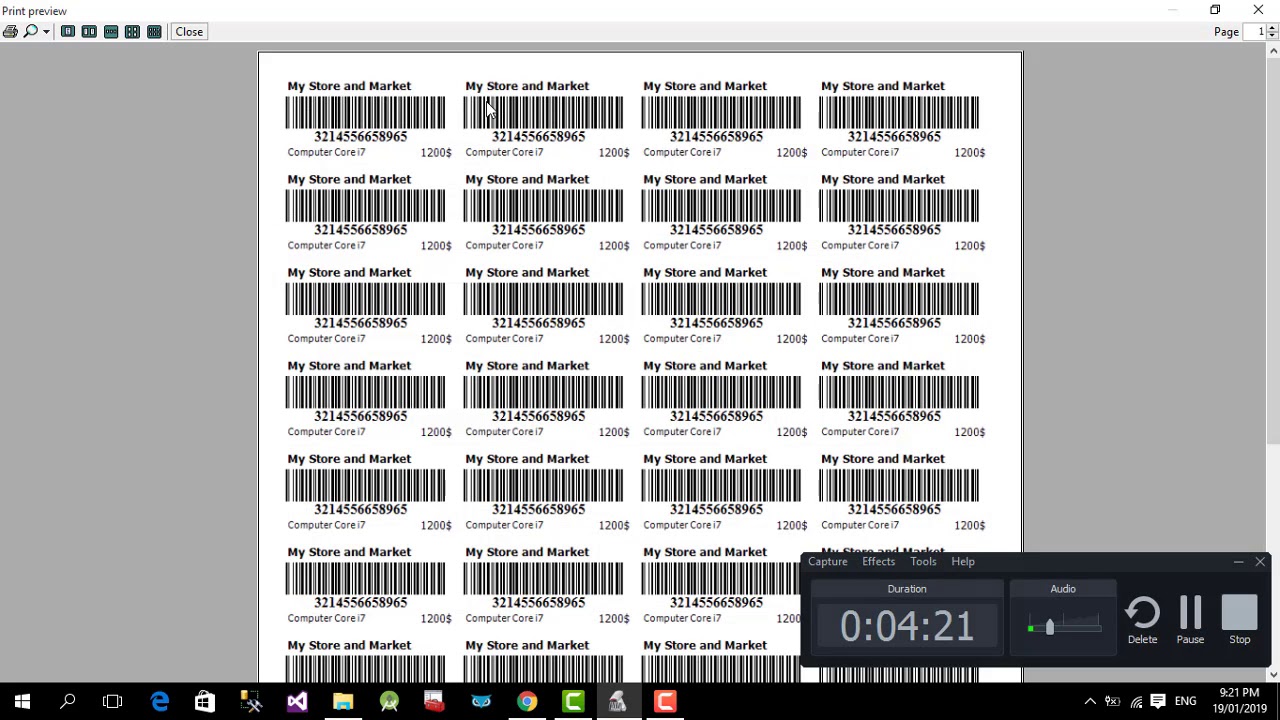Open Task View on the taskbar
Image resolution: width=1280 pixels, height=720 pixels.
112,701
